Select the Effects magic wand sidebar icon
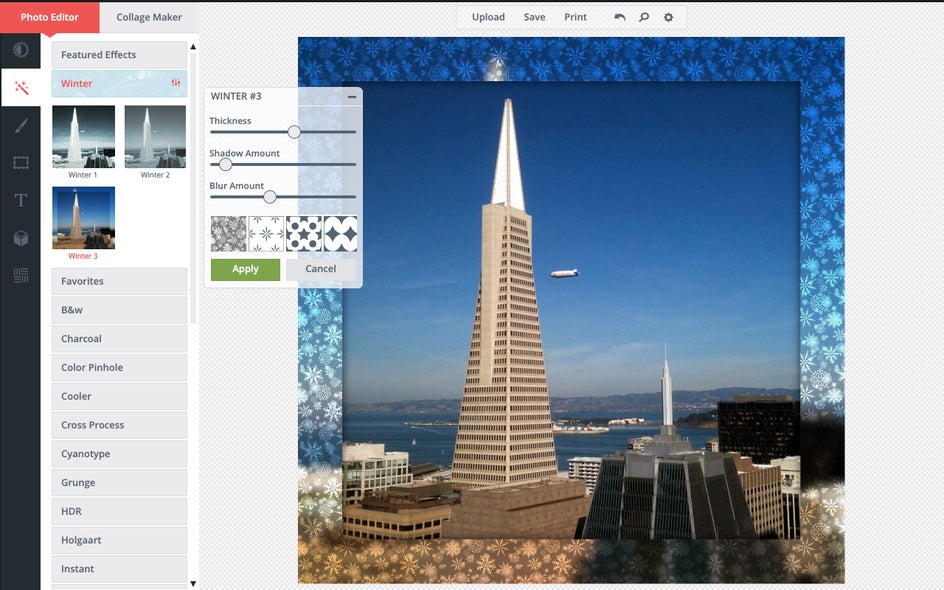944x590 pixels. (21, 88)
